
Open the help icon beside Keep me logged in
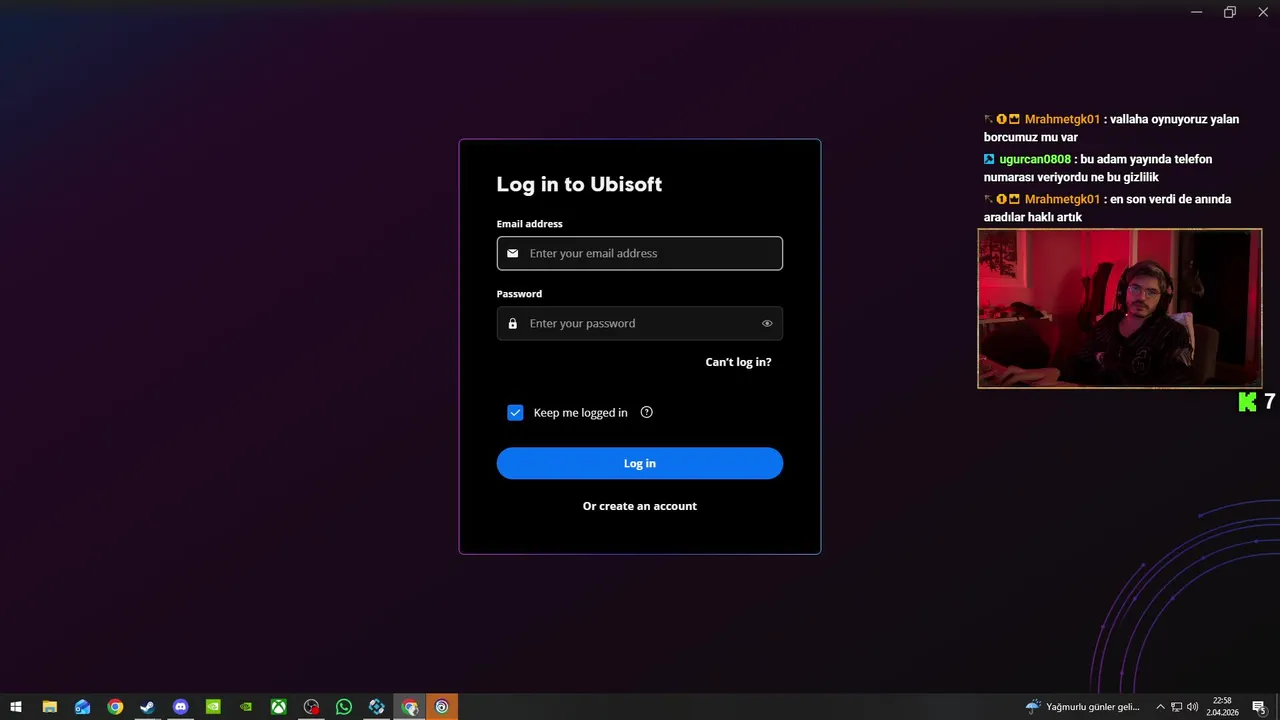[646, 412]
